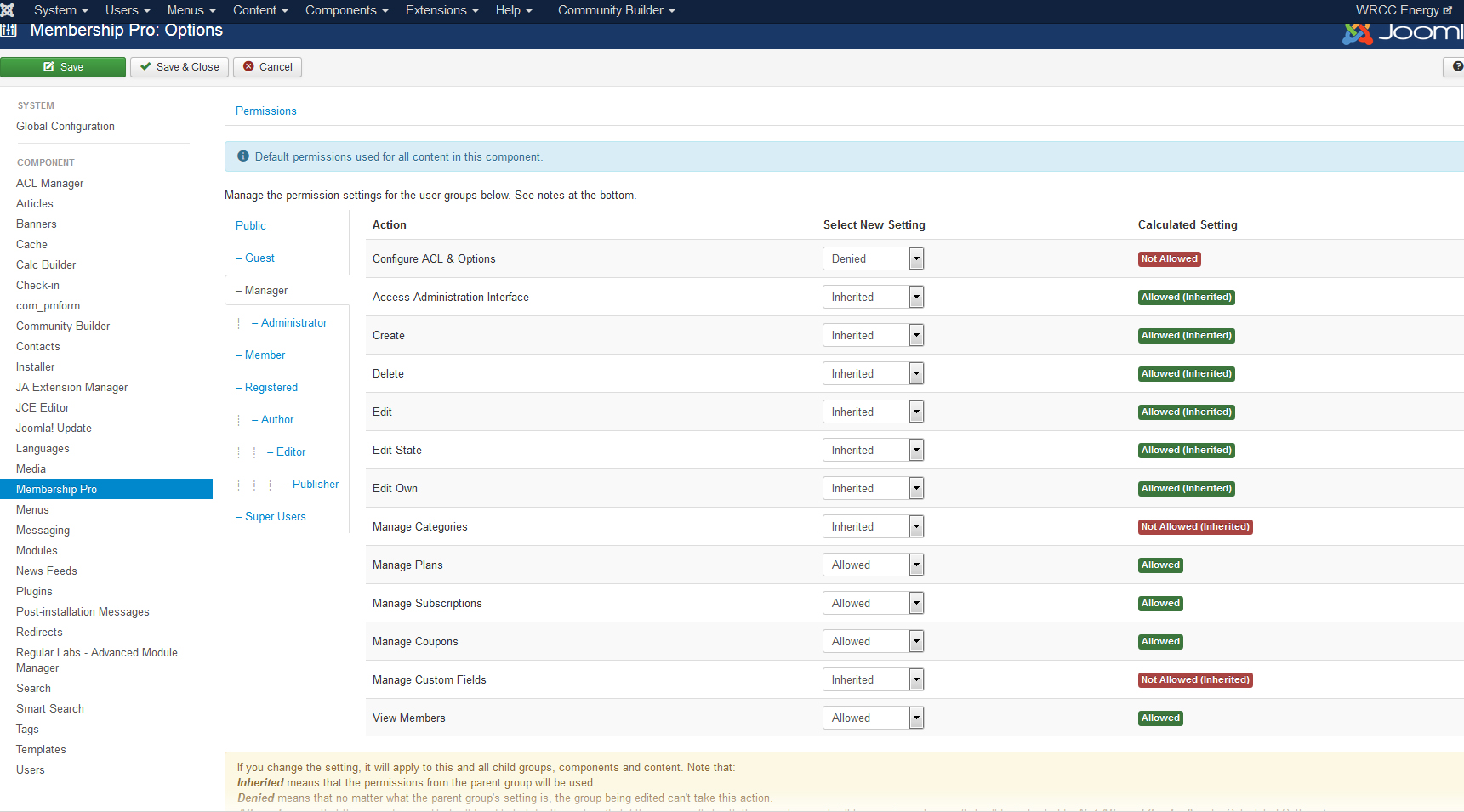1464x812 pixels.
Task: Open the Manage Categories permission dropdown
Action: pyautogui.click(x=873, y=526)
